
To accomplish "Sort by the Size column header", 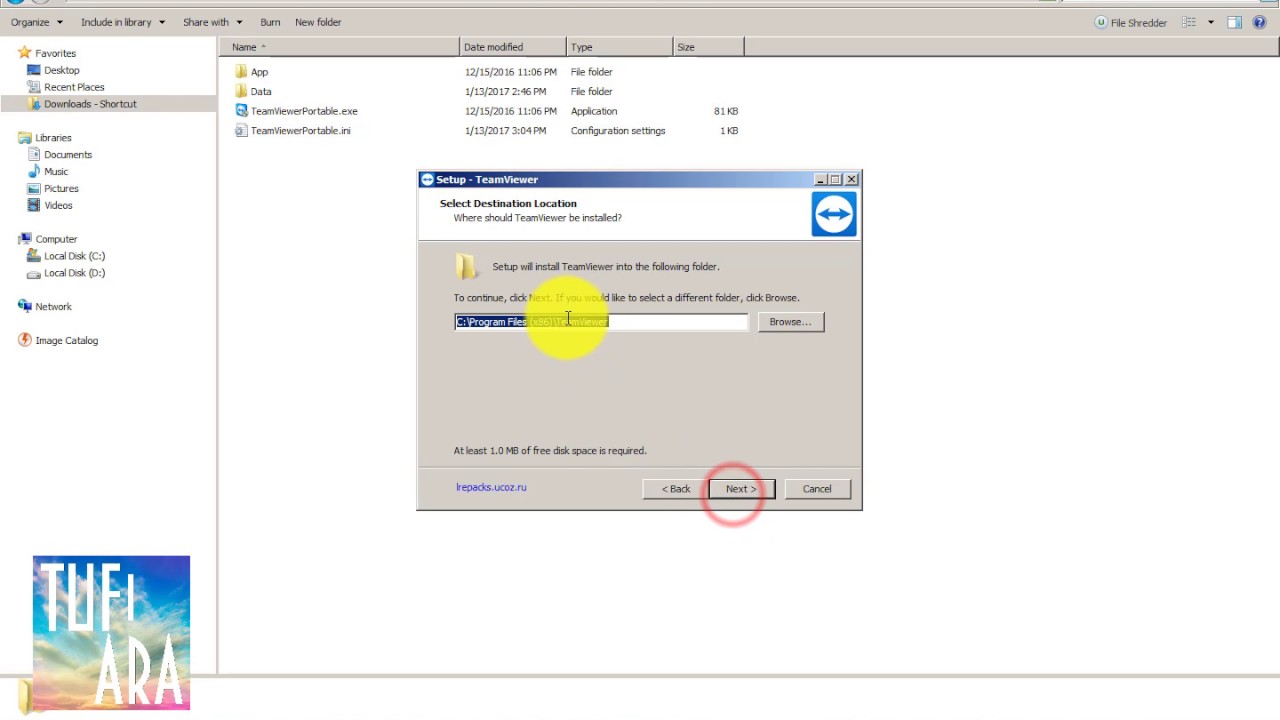I will coord(708,47).
